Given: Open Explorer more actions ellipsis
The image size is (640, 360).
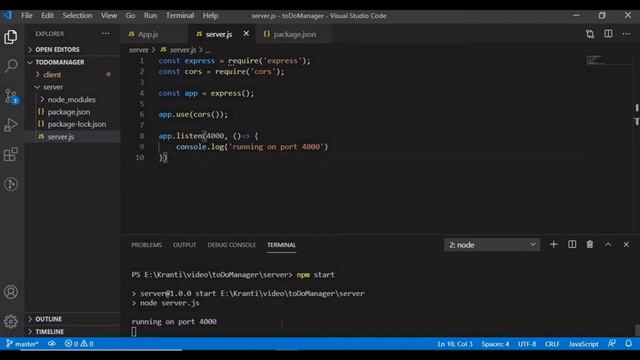Looking at the screenshot, I should click(106, 34).
